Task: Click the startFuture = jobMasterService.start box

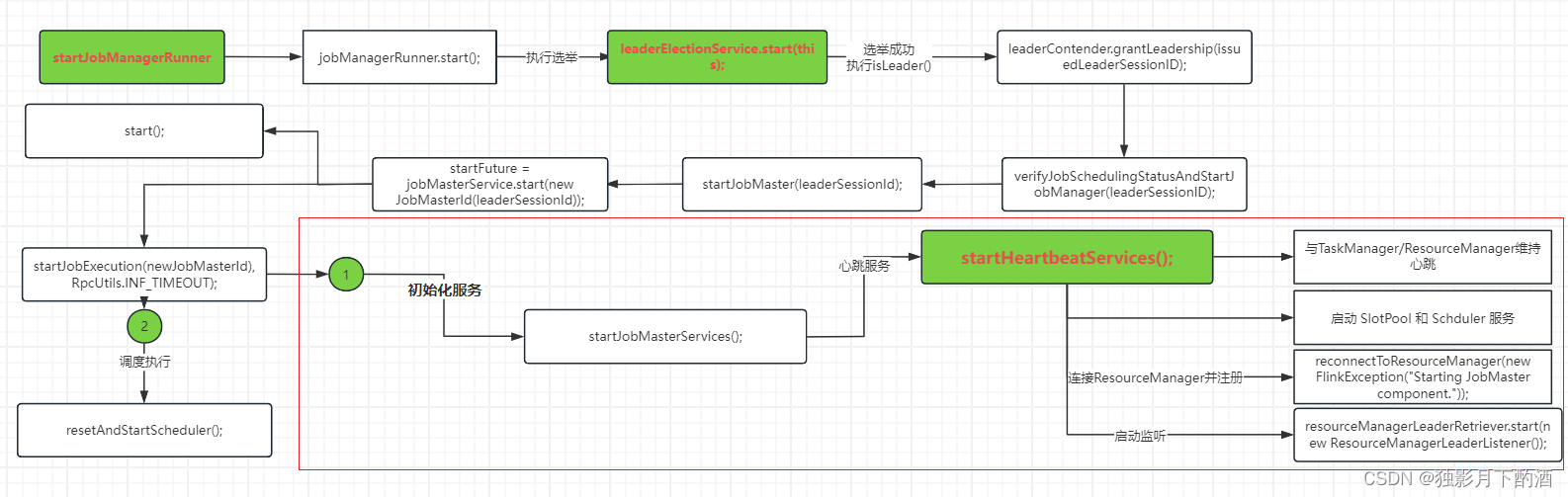Action: (490, 184)
